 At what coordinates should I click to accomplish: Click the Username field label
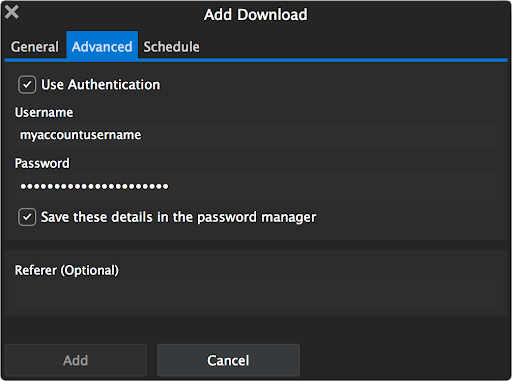tap(44, 113)
